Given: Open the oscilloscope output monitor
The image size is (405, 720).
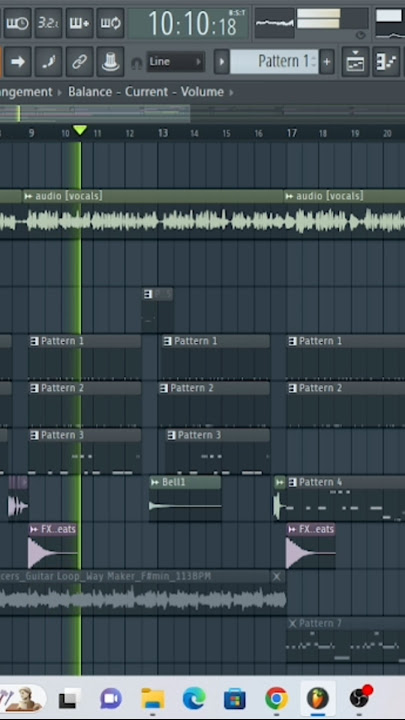Looking at the screenshot, I should click(274, 22).
